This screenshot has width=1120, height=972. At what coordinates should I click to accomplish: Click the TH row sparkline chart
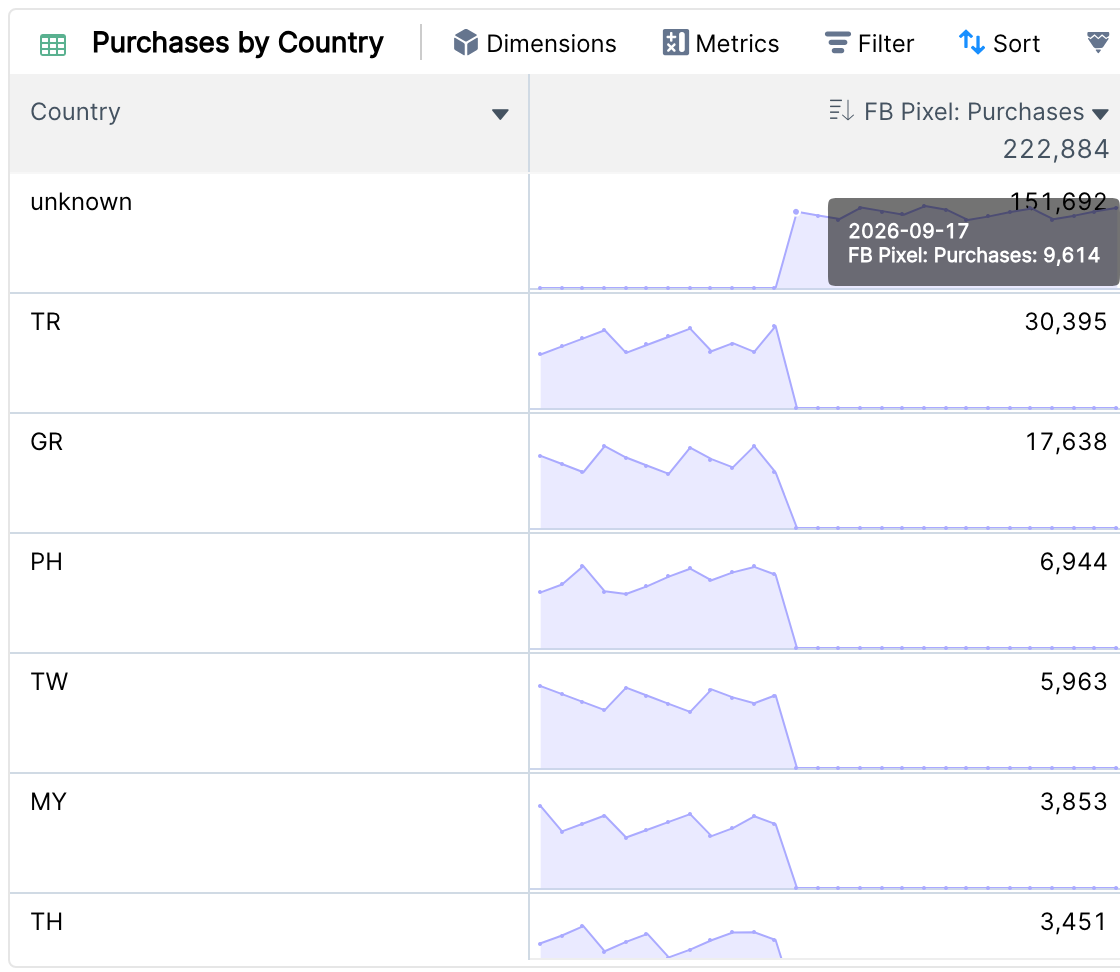click(x=661, y=941)
